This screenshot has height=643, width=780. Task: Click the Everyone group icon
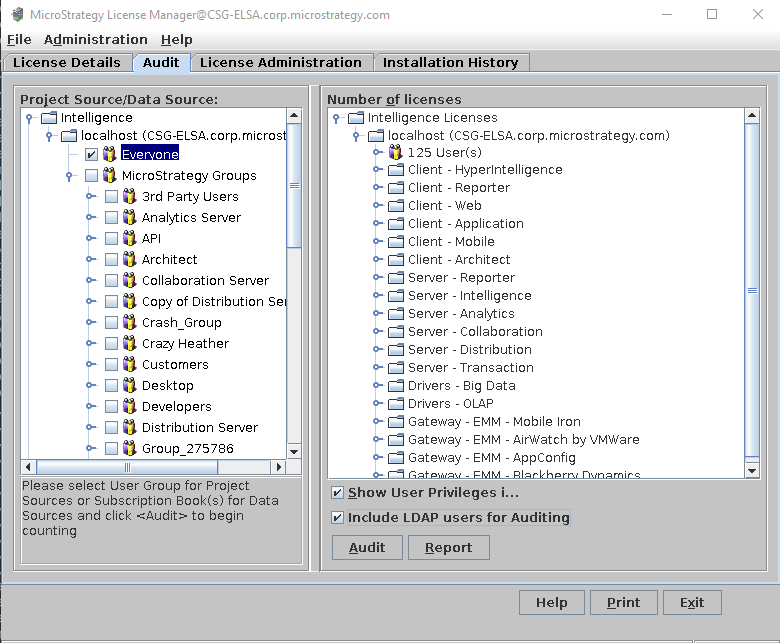click(x=109, y=154)
